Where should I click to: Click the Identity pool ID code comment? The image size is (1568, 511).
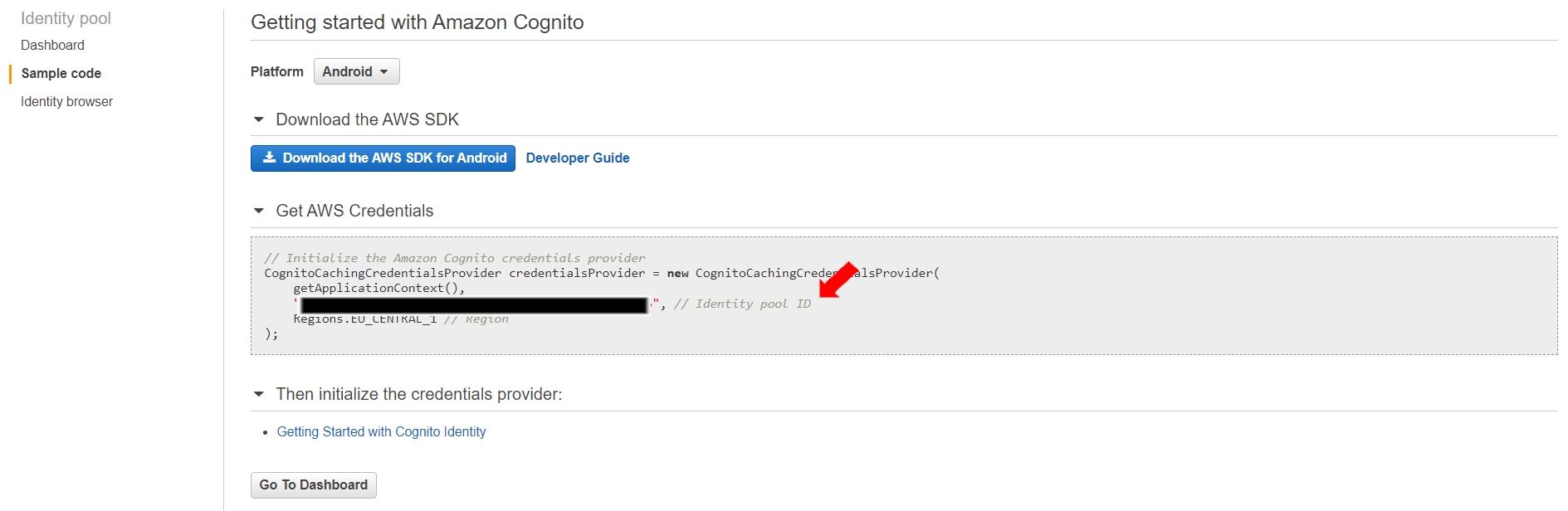[742, 304]
